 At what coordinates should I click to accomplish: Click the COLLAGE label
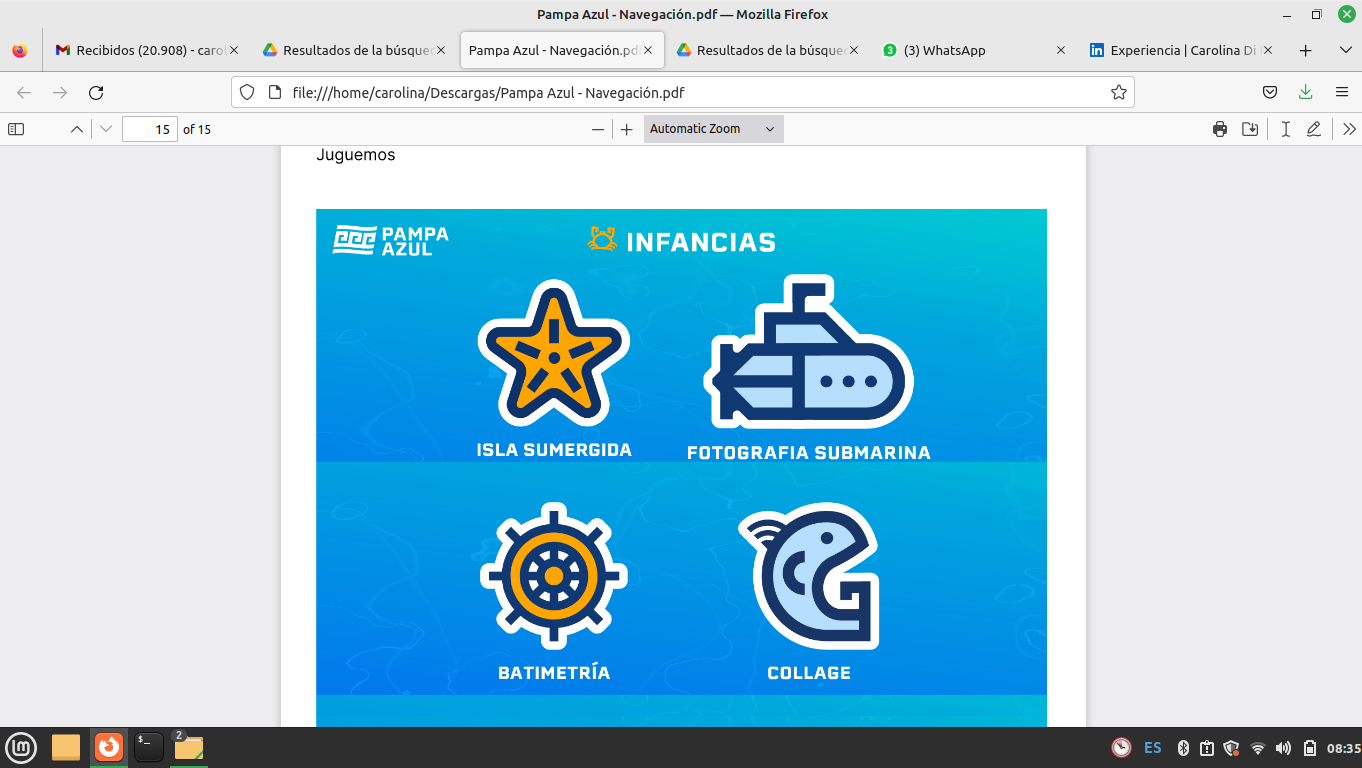pyautogui.click(x=809, y=673)
